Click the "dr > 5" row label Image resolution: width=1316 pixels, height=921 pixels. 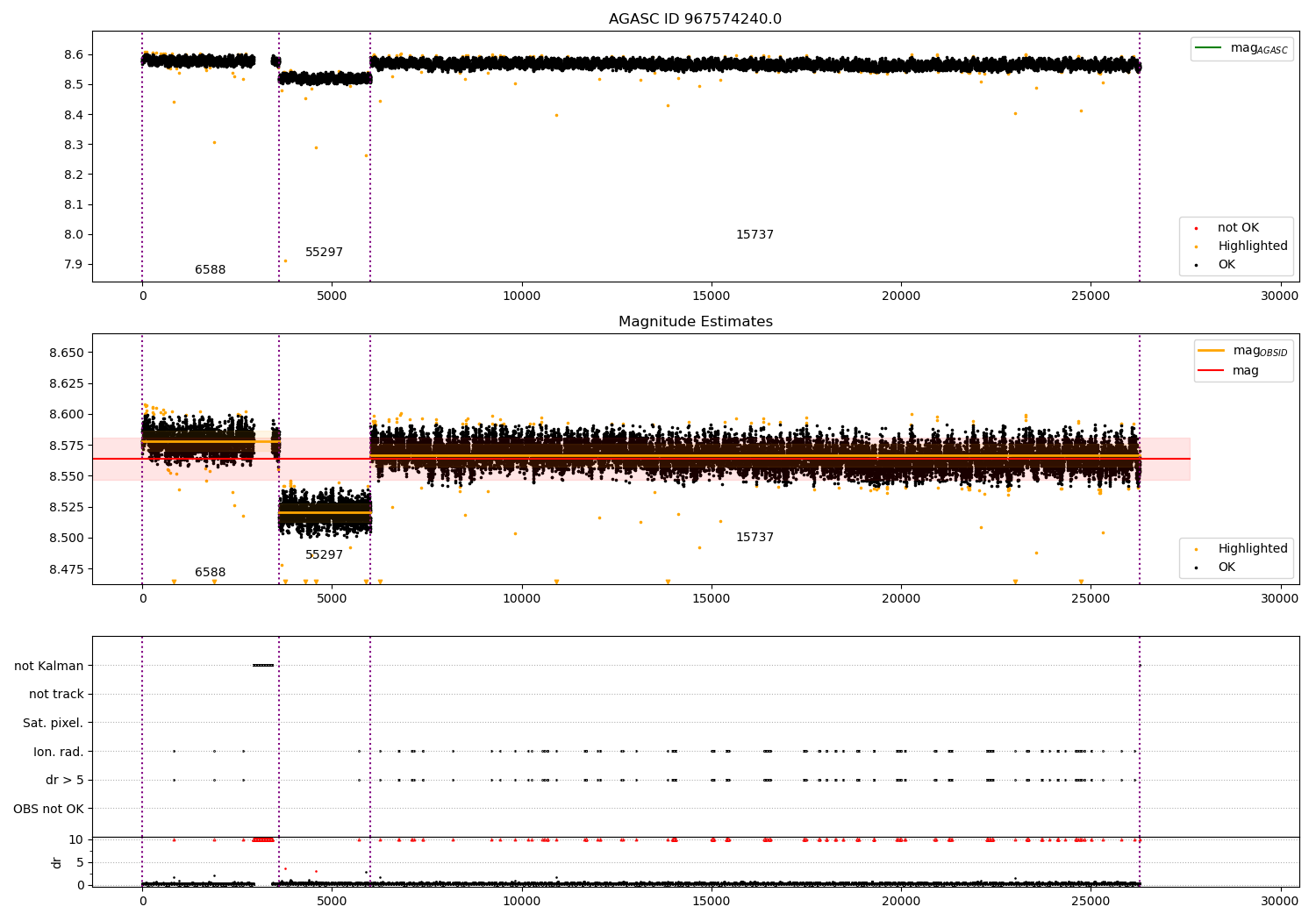pos(65,780)
